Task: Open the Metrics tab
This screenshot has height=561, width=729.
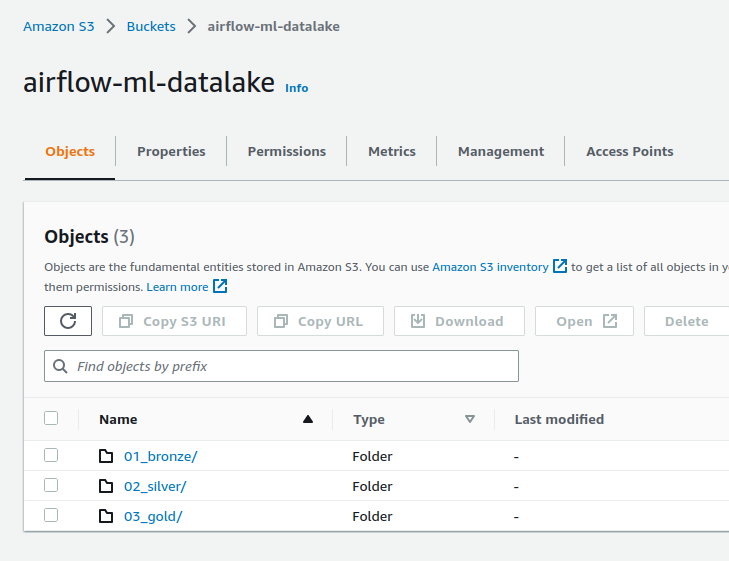Action: click(392, 152)
